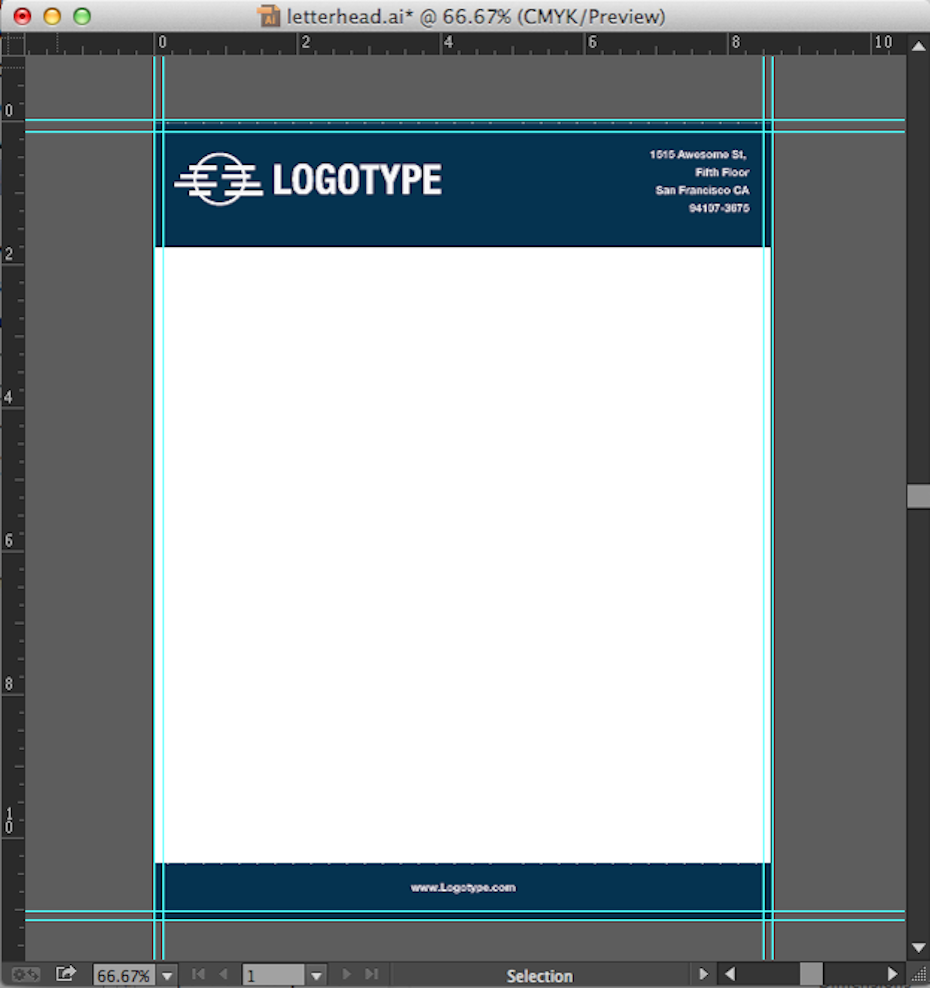930x988 pixels.
Task: Click the horizontal scrollbar right arrow
Action: pyautogui.click(x=892, y=975)
